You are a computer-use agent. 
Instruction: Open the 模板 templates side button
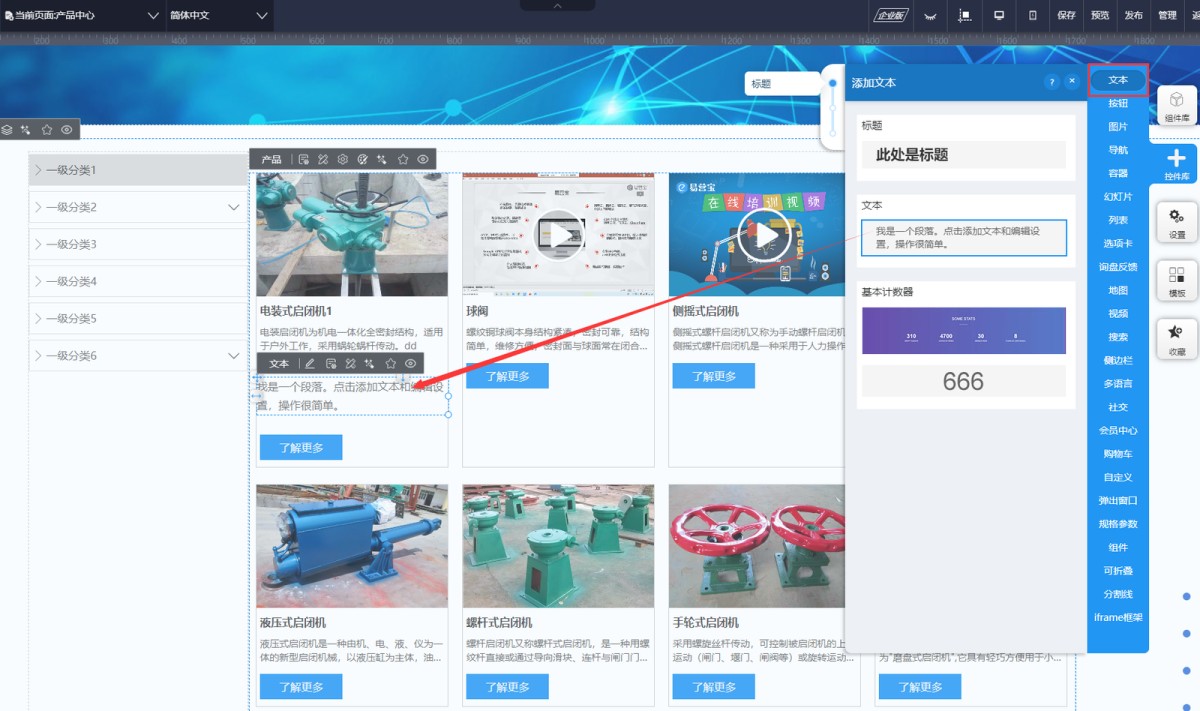point(1177,281)
